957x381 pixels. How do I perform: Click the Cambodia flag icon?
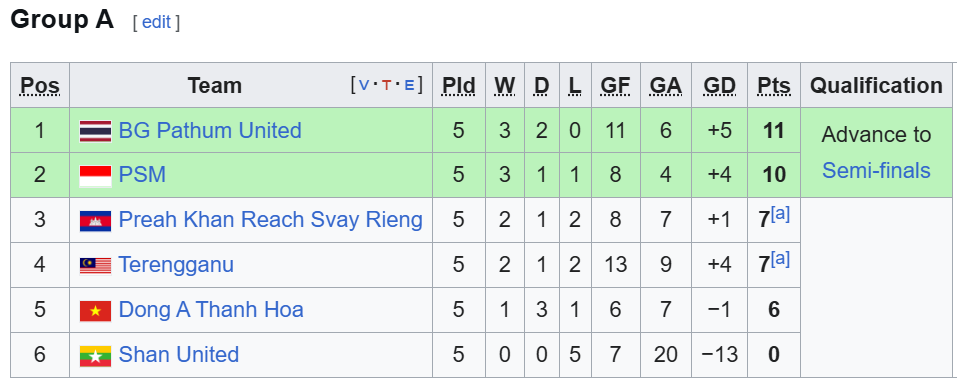[95, 221]
